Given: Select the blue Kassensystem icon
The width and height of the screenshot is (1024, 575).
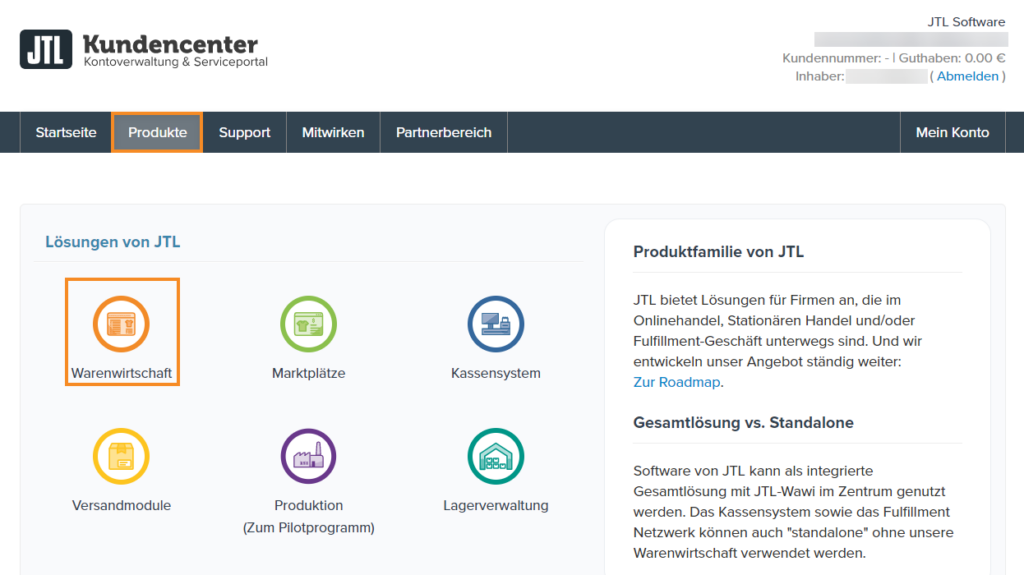Looking at the screenshot, I should click(x=495, y=323).
